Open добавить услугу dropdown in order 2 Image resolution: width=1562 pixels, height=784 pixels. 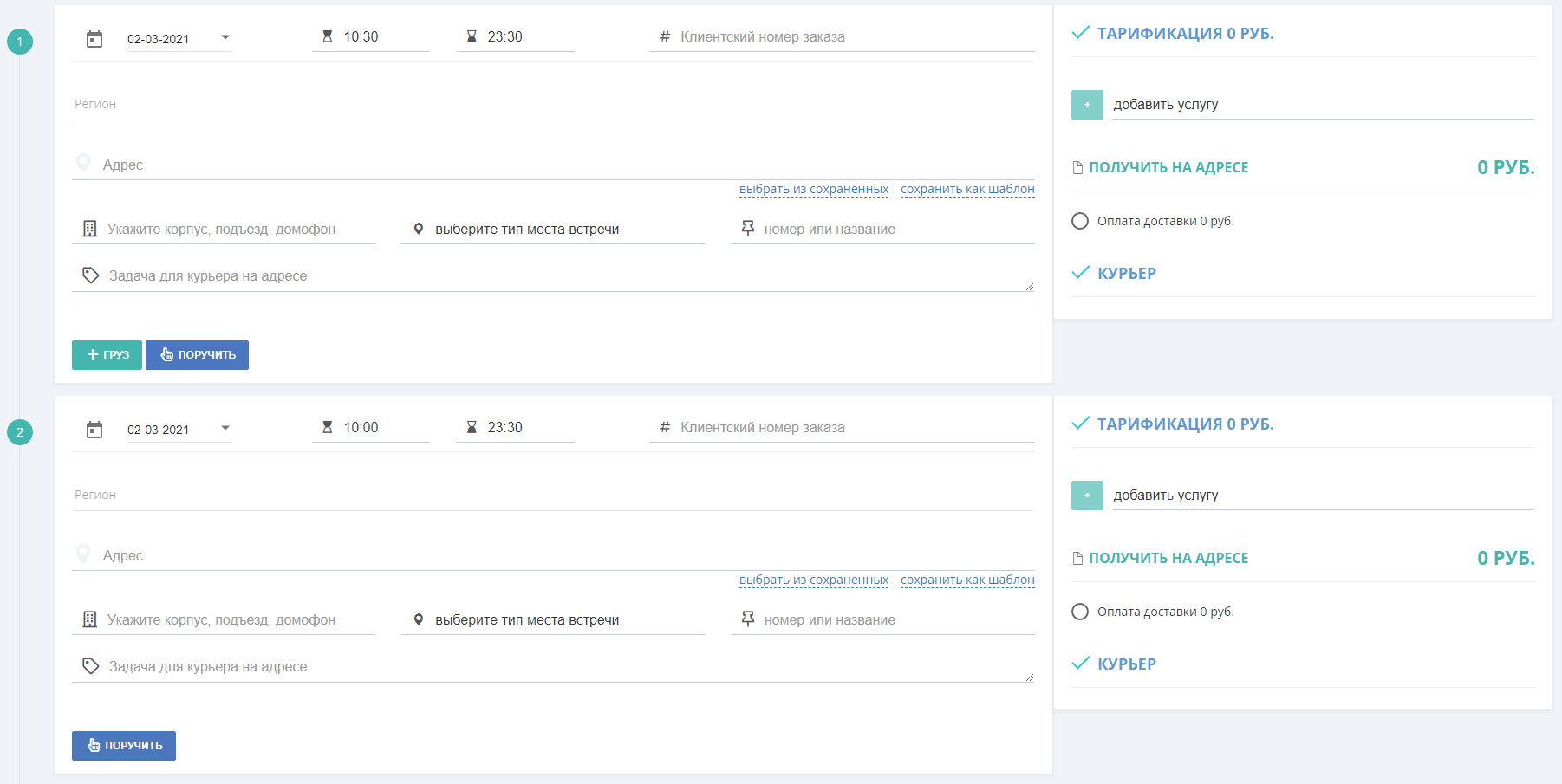[1324, 496]
